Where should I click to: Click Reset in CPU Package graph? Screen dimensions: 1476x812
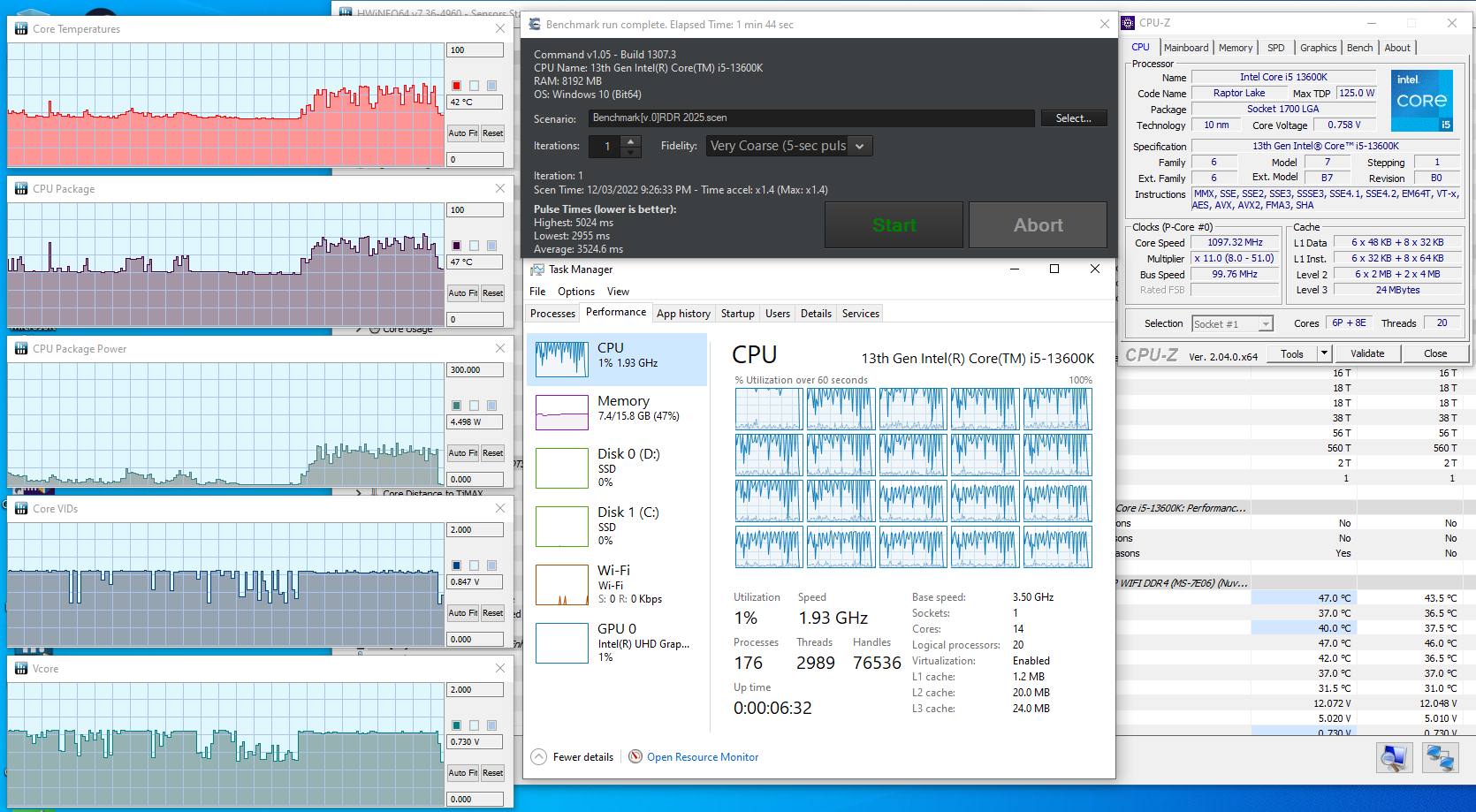tap(492, 293)
